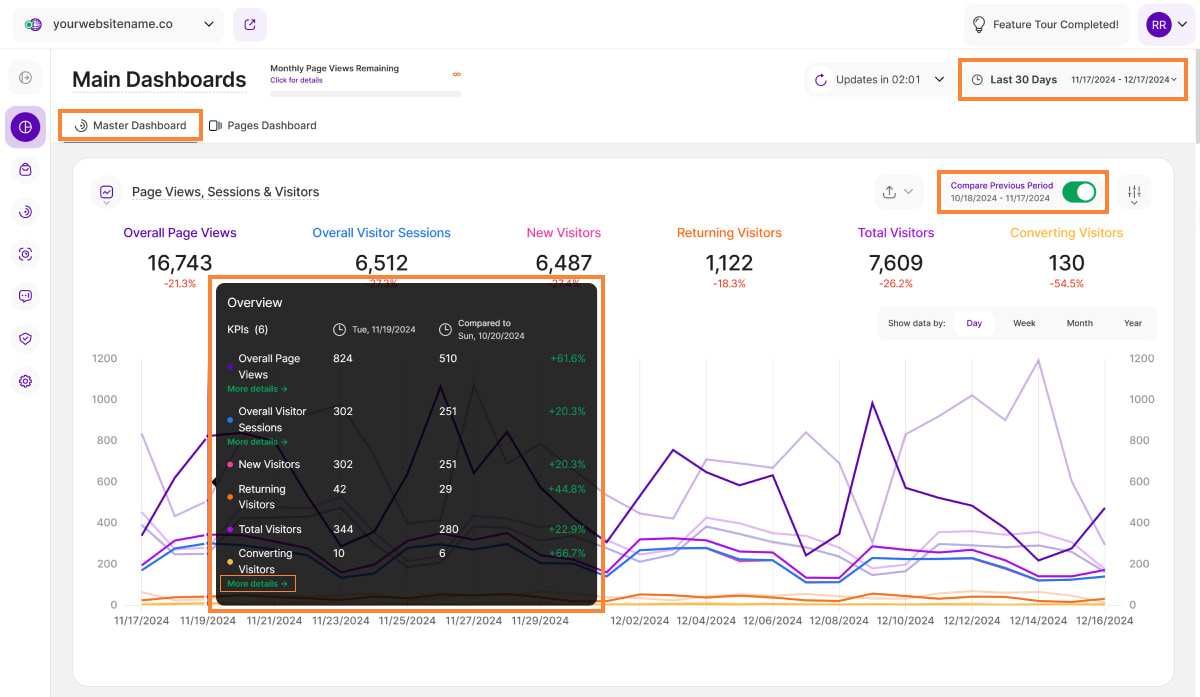Click the Monthly Page Views Remaining progress bar

click(365, 94)
